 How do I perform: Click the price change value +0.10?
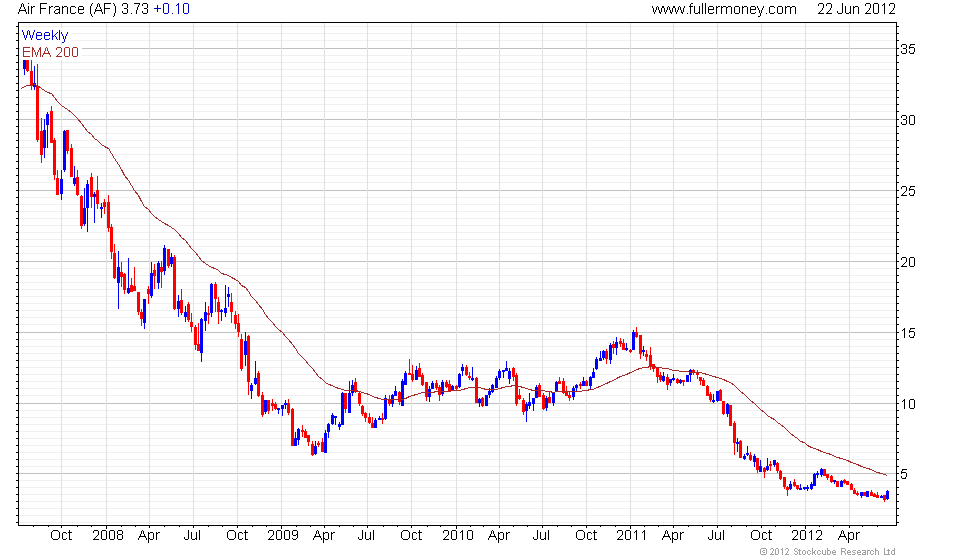coord(172,9)
